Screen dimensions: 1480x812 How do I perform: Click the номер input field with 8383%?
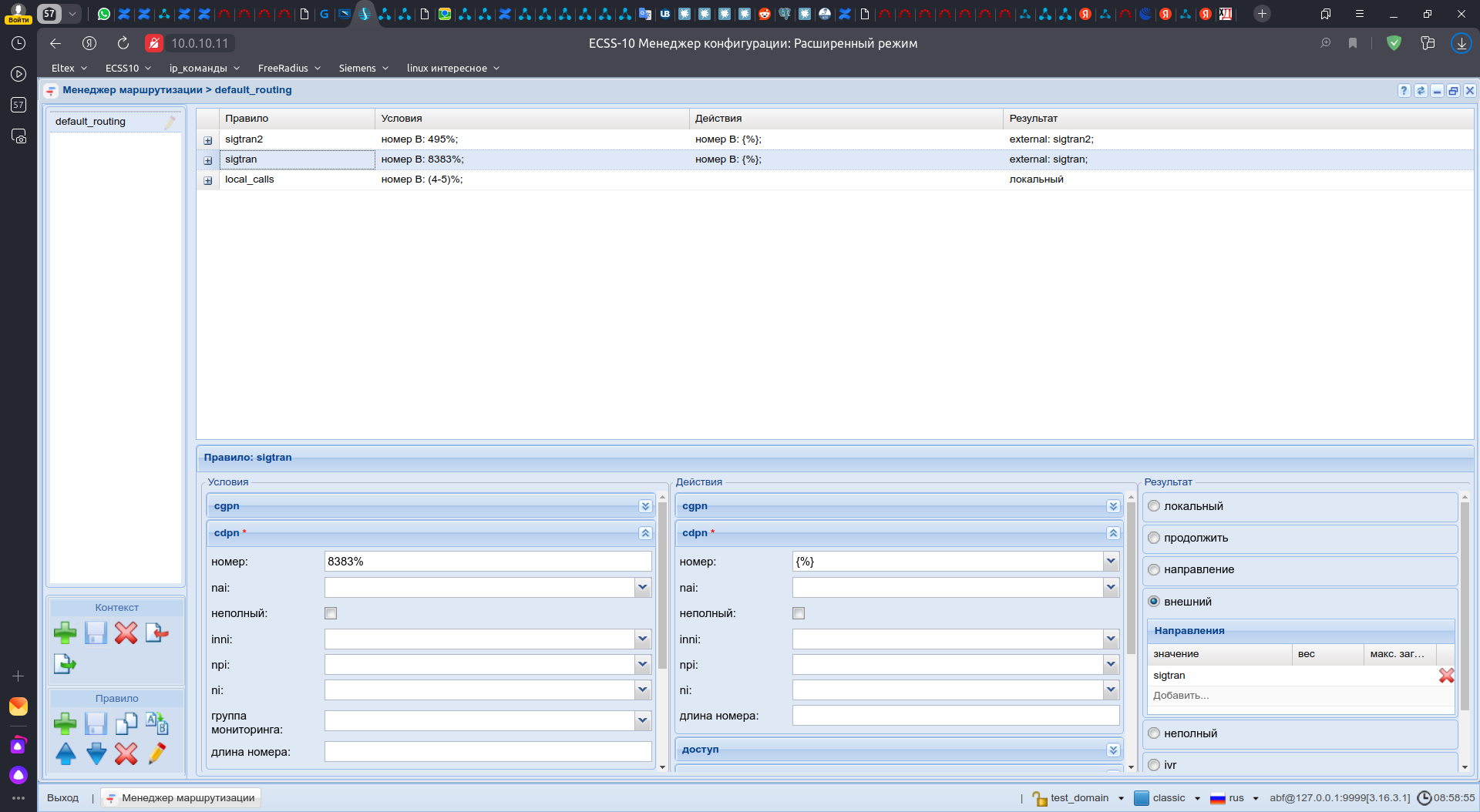point(487,562)
